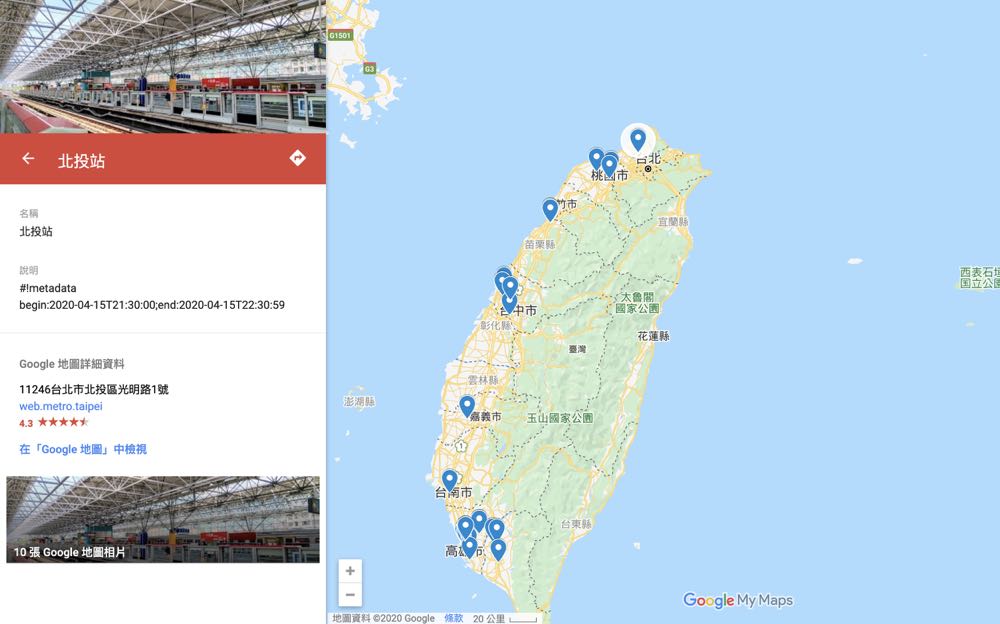Click the G3 highway shield on map
The width and height of the screenshot is (1000, 624).
(370, 68)
